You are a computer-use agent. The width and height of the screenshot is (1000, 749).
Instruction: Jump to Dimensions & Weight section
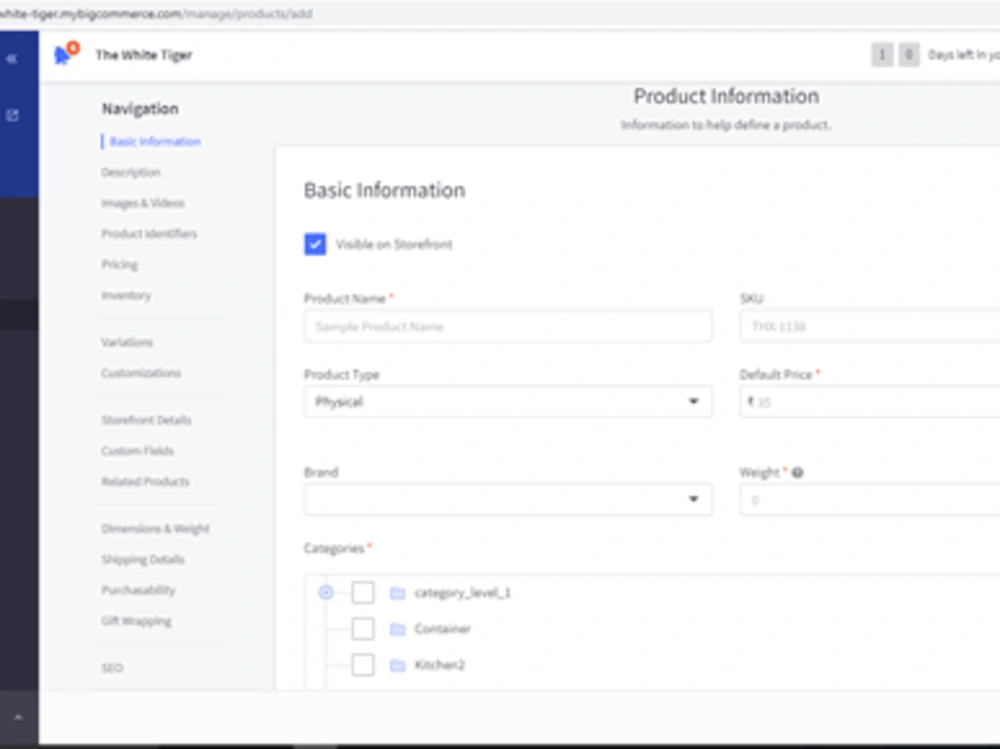coord(156,529)
